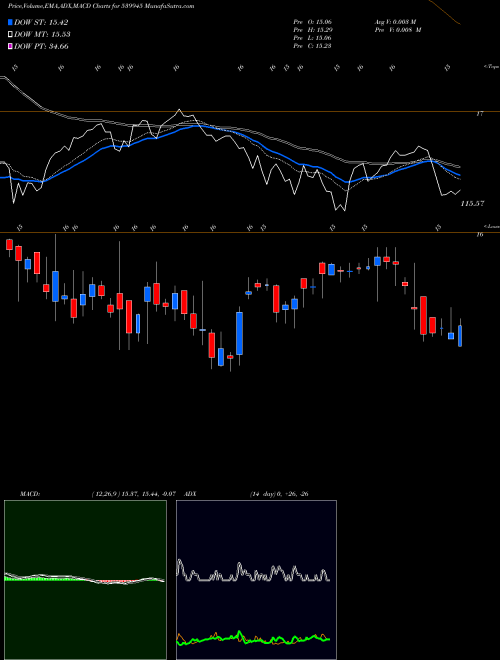
Task: Click the magenta DOW PT legend swatch
Action: click(10, 46)
